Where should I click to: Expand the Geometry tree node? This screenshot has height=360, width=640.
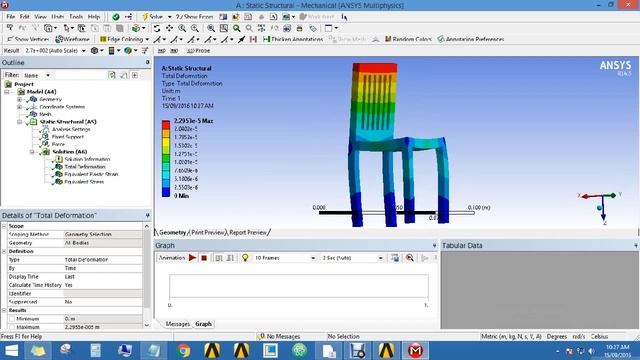pos(19,99)
